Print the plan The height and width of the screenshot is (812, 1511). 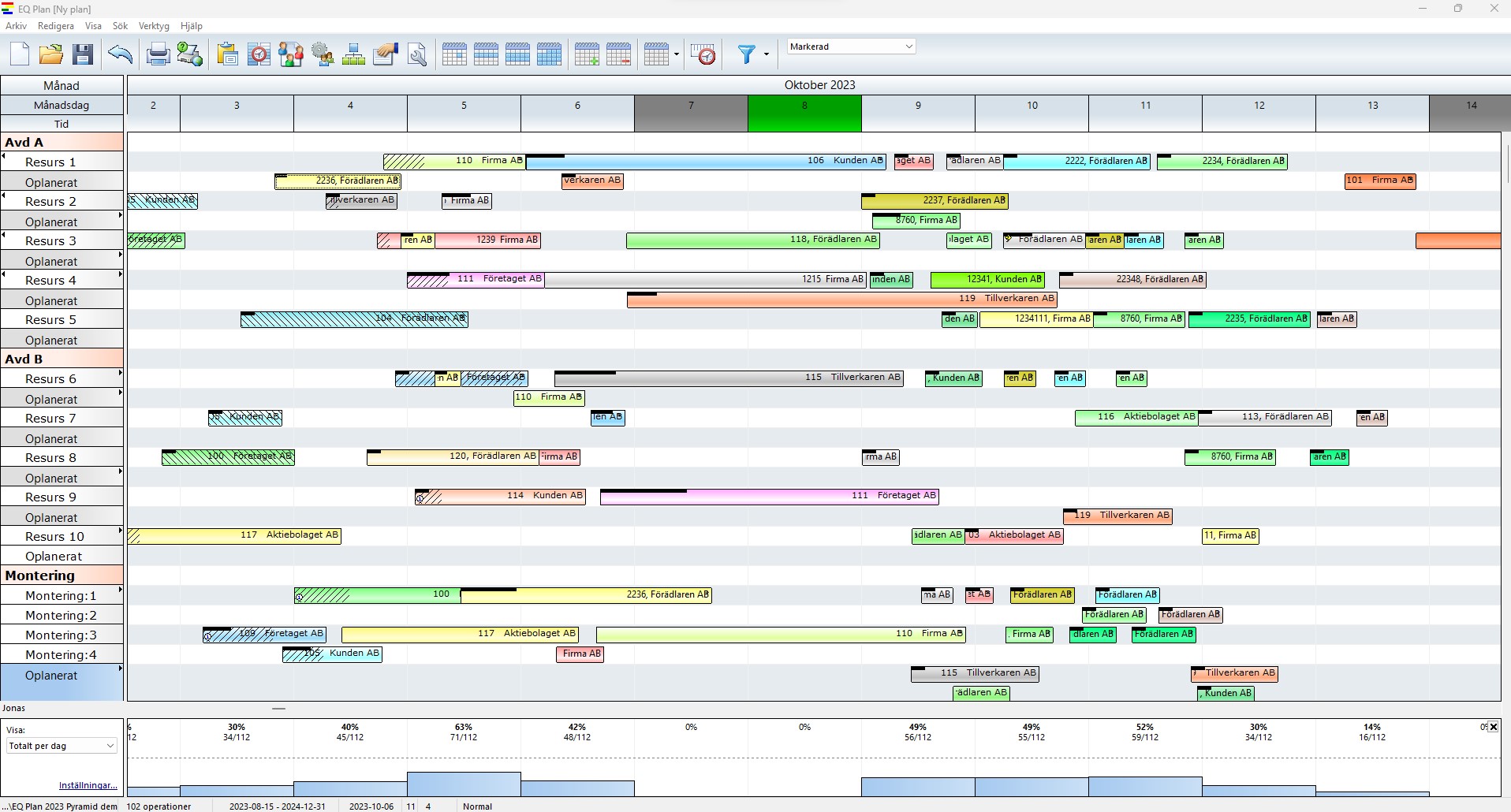pyautogui.click(x=157, y=54)
